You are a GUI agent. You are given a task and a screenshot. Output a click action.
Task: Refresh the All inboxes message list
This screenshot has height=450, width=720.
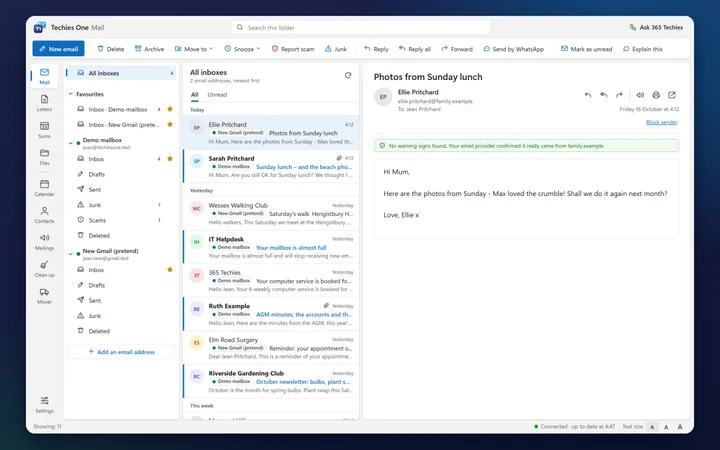point(348,75)
